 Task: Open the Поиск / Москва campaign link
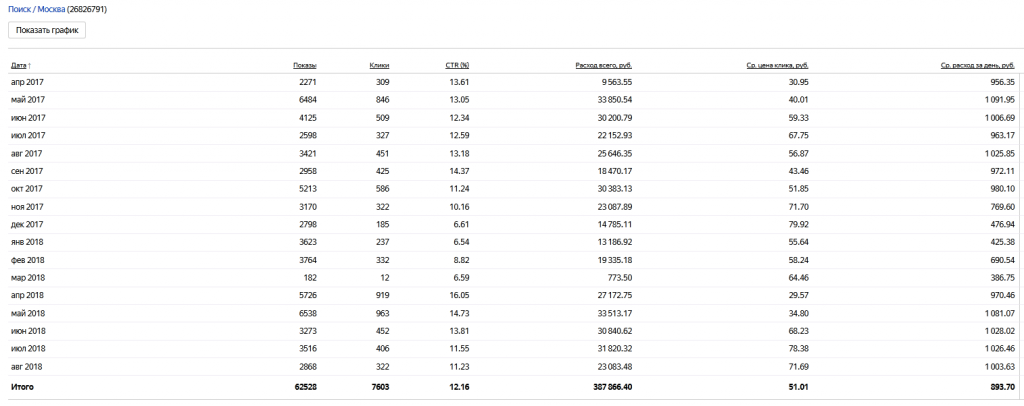tap(36, 9)
